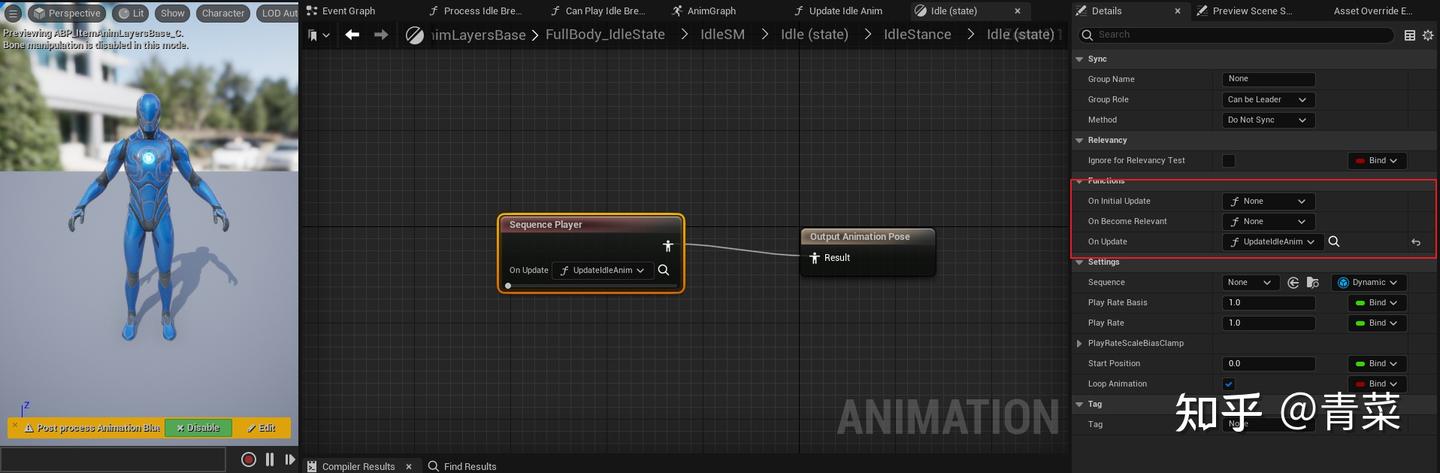The image size is (1440, 473).
Task: Open the Method Do Not Sync dropdown
Action: [x=1269, y=120]
